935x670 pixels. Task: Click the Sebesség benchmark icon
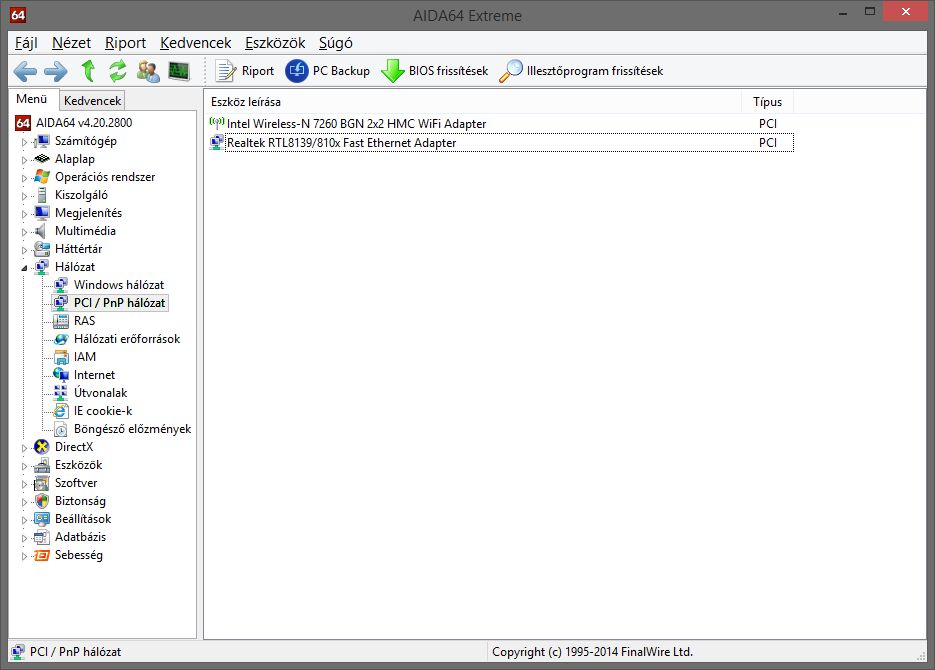point(42,555)
